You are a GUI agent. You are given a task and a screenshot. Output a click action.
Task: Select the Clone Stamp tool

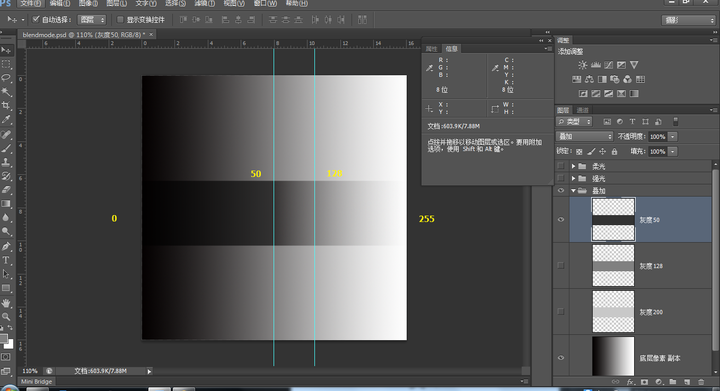coord(6,162)
